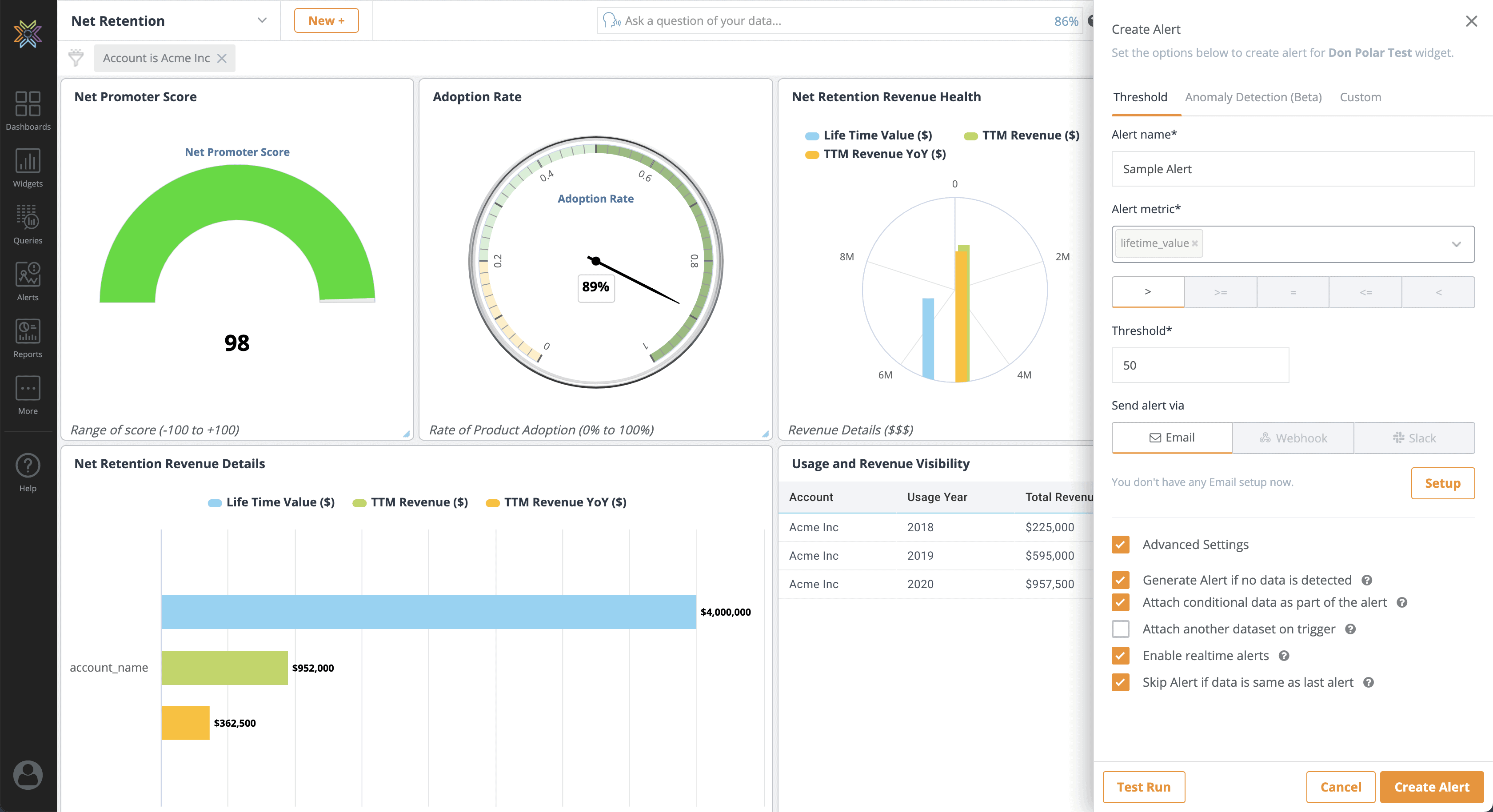Click the Threshold value input field
The image size is (1493, 812).
[x=1200, y=365]
